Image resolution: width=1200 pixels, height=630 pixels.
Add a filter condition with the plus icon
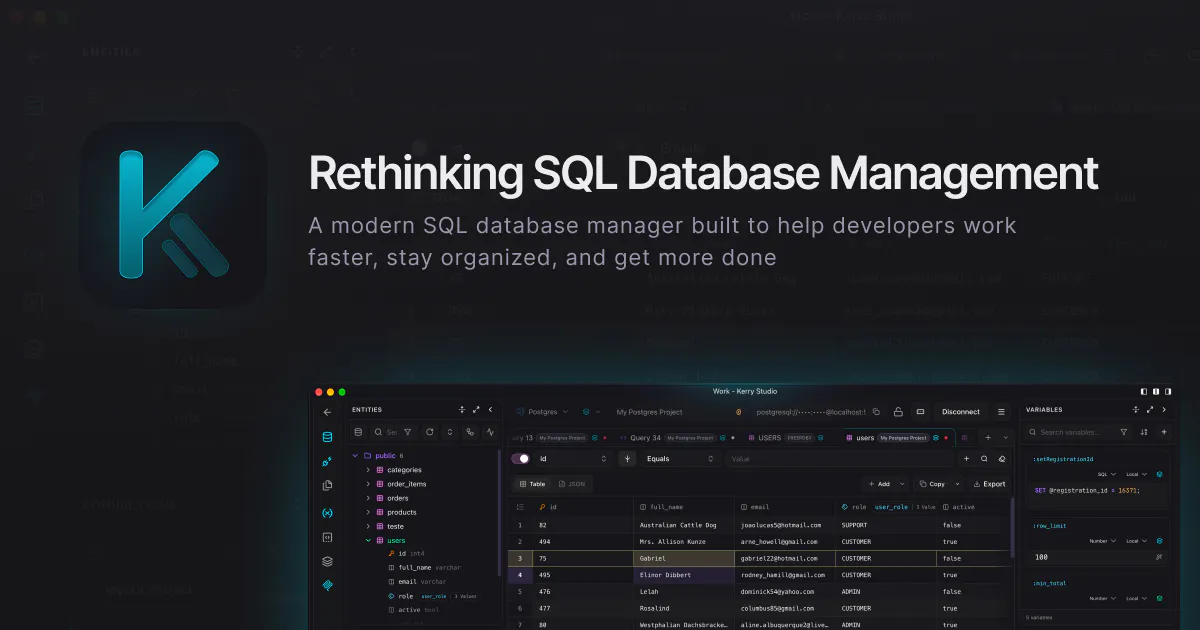coord(966,459)
